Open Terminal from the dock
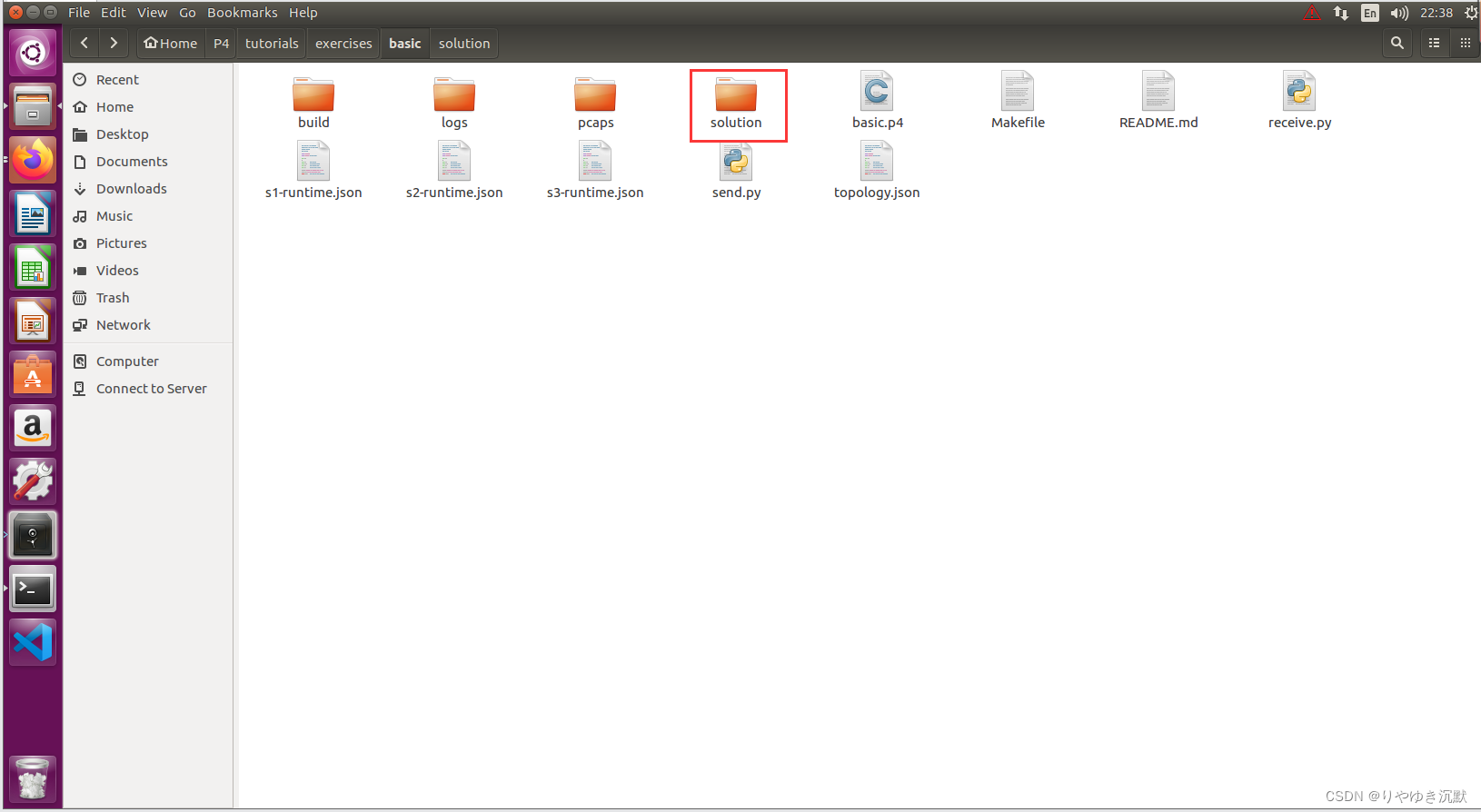The height and width of the screenshot is (812, 1481). (33, 589)
